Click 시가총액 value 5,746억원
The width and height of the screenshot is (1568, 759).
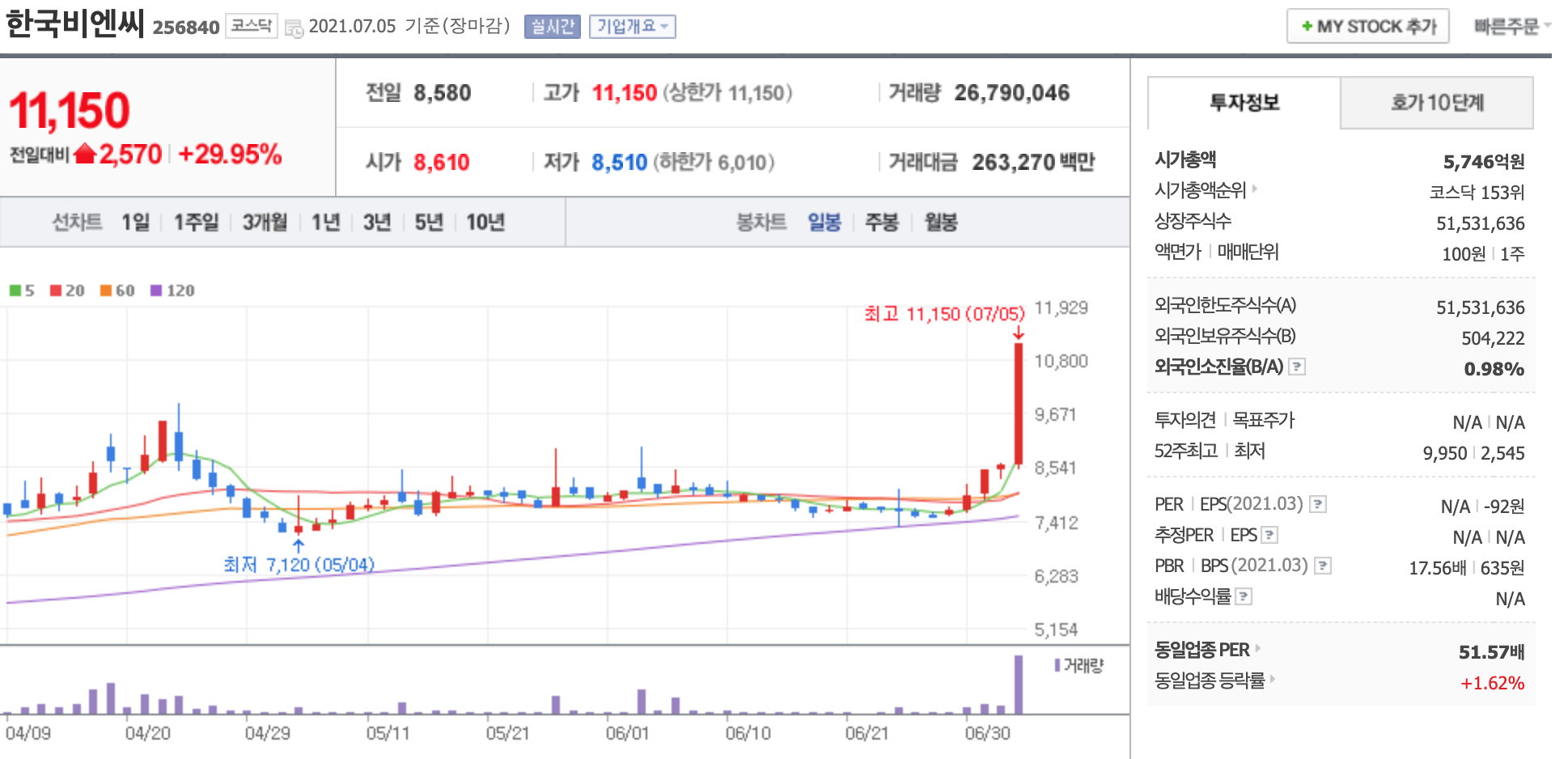1484,162
